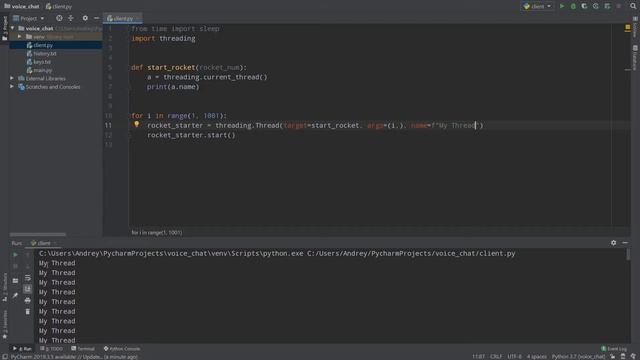Screen dimensions: 640x360
Task: Collapse the voice_chat root folder
Action: (x=13, y=28)
